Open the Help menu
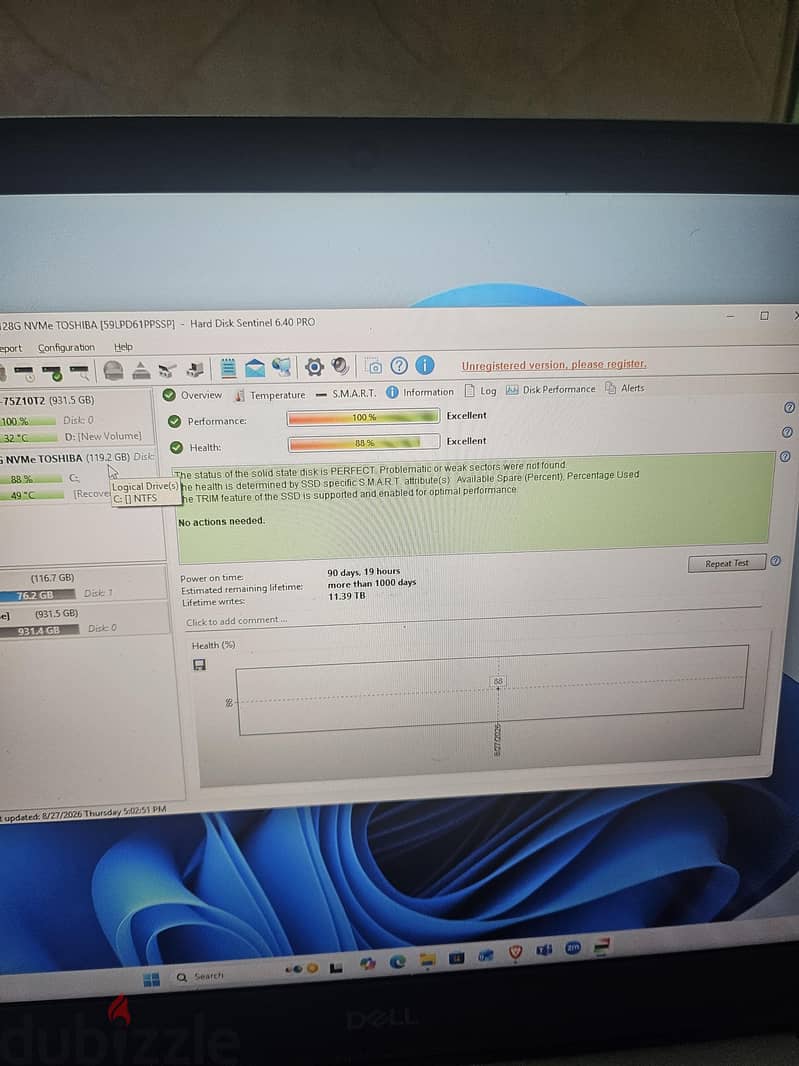 (x=123, y=347)
